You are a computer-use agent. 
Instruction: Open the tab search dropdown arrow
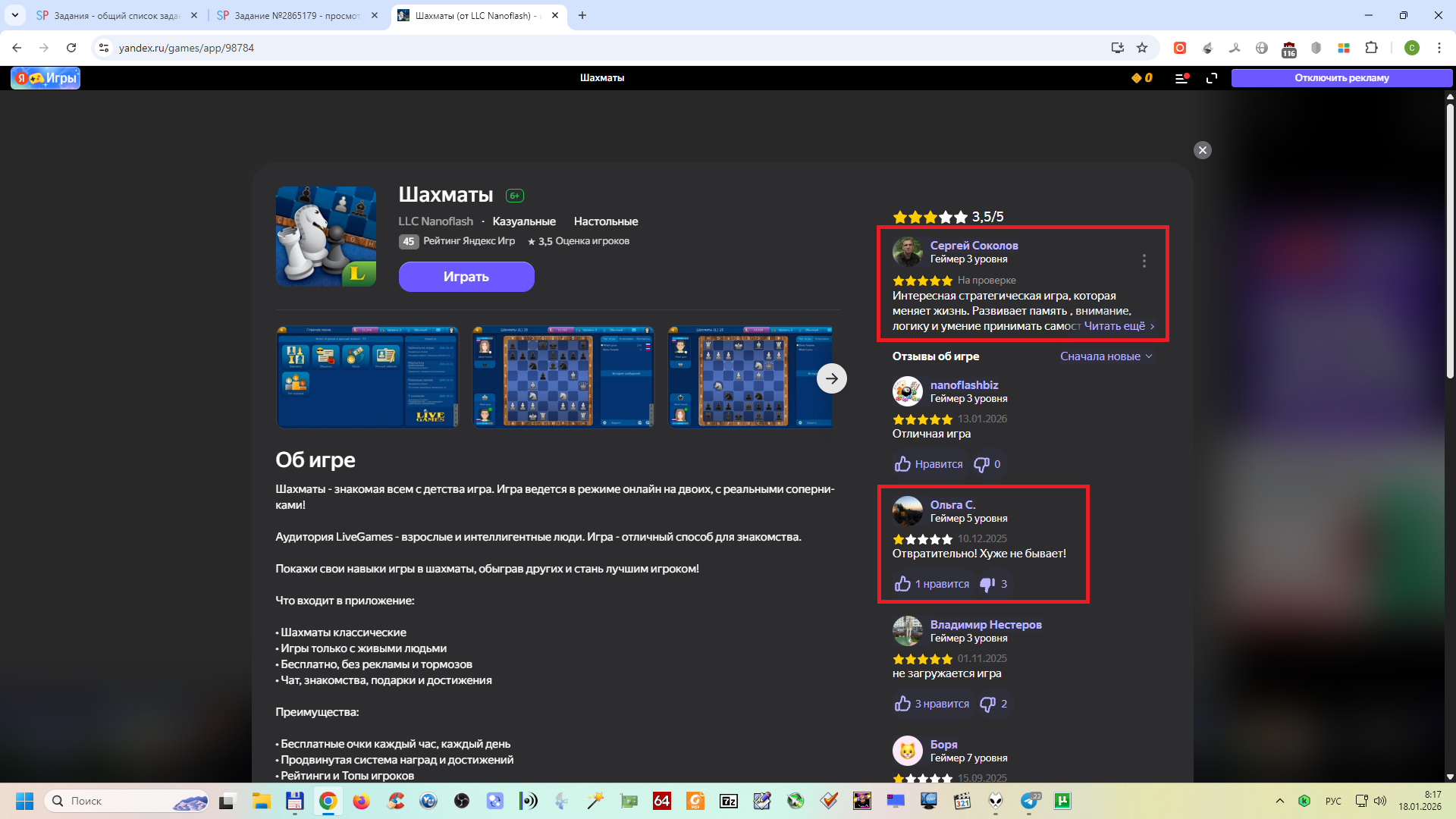(14, 15)
